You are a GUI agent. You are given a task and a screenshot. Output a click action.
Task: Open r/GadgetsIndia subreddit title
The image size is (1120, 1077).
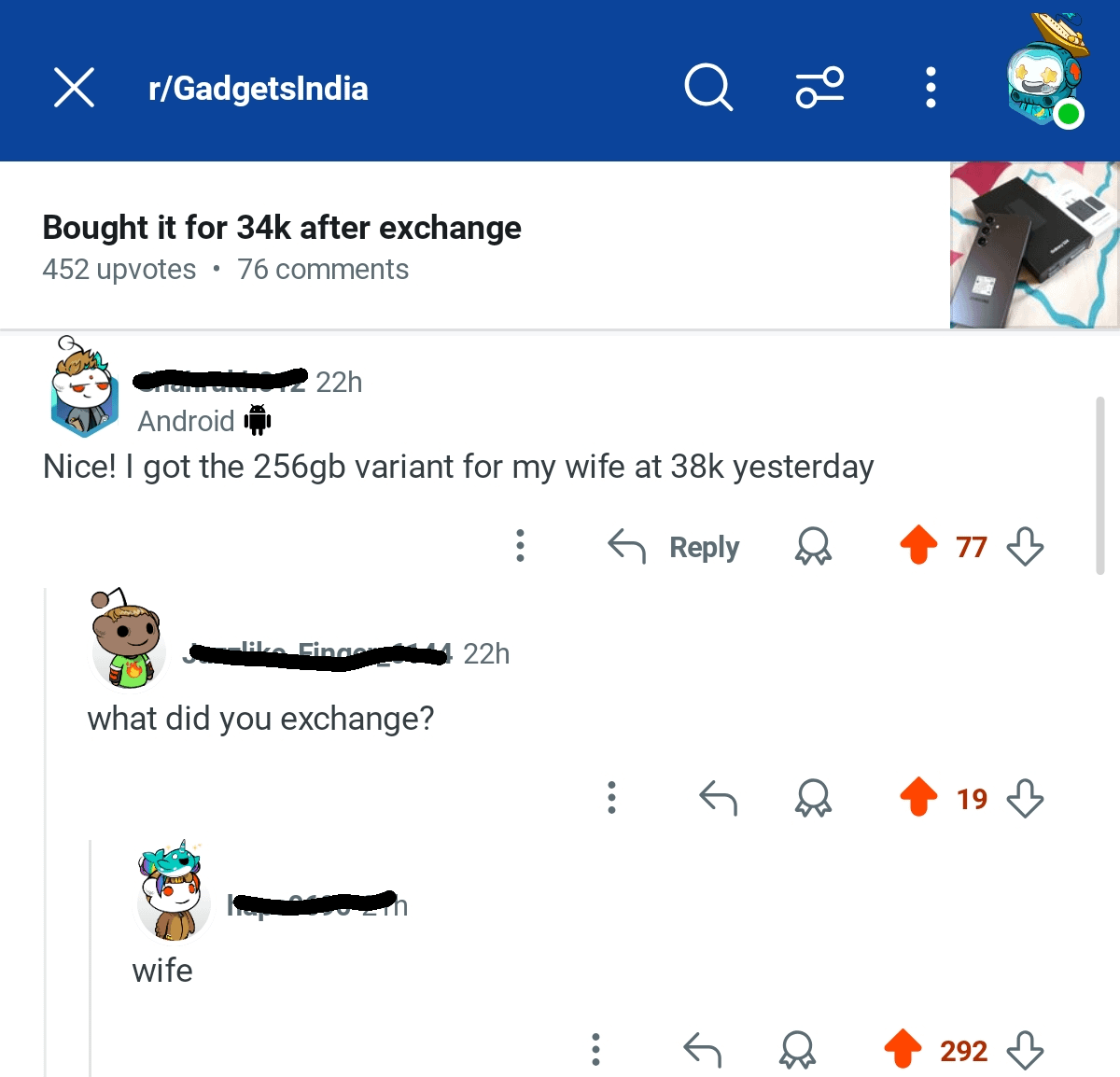coord(259,89)
